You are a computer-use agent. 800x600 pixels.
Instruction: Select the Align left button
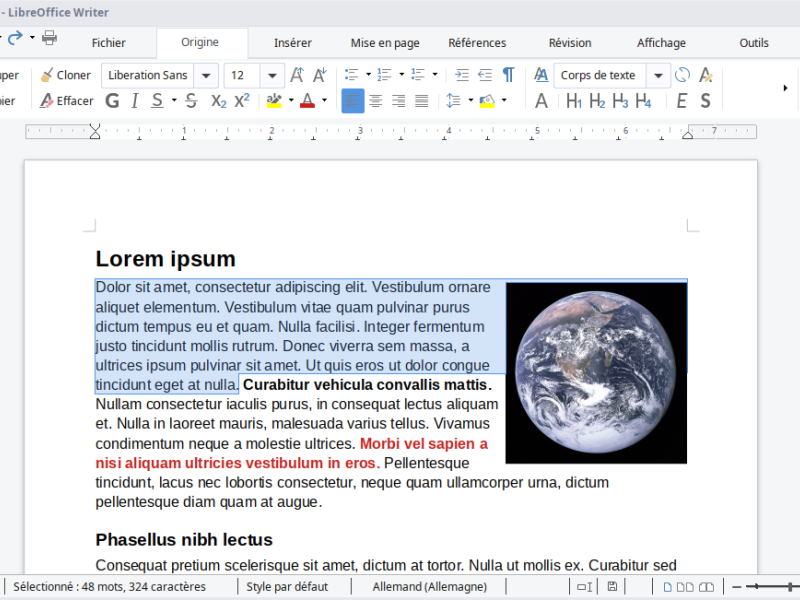353,101
